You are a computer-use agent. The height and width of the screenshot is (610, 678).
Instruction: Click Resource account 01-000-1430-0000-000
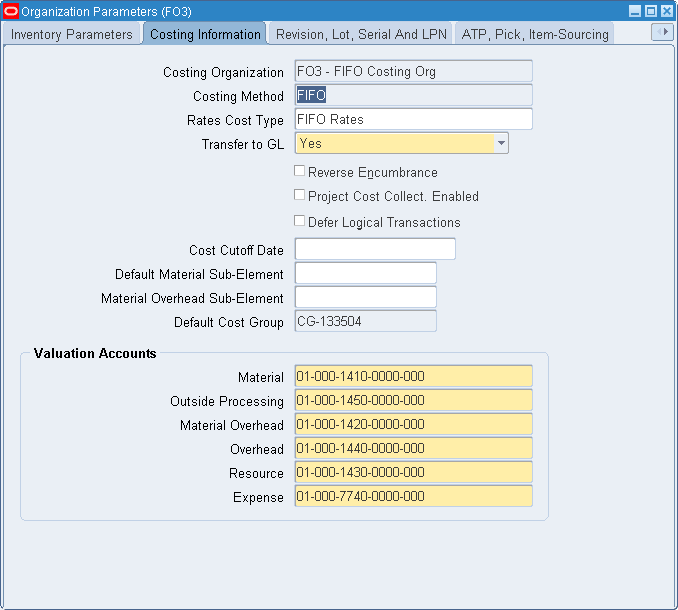click(x=413, y=472)
